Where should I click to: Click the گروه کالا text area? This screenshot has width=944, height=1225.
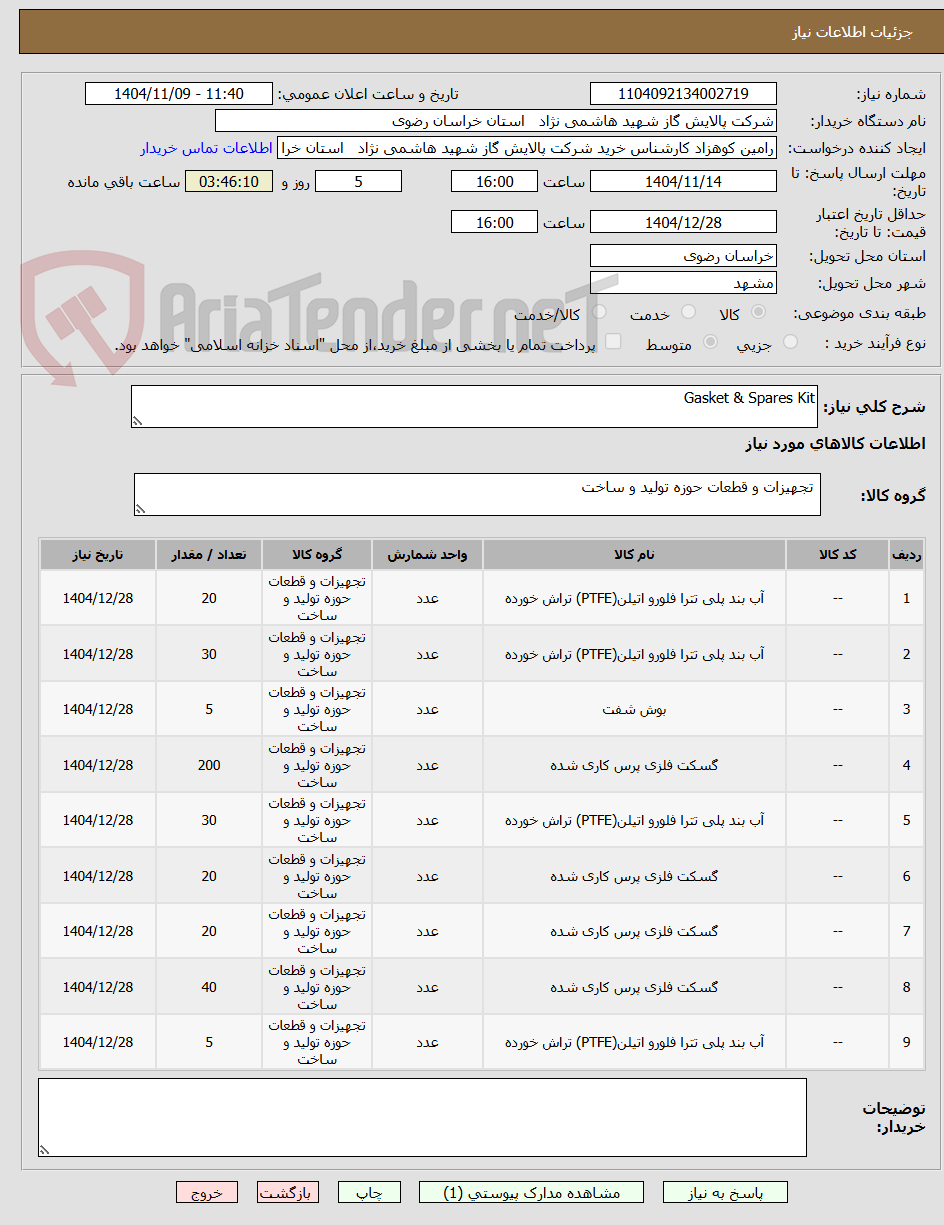(477, 495)
